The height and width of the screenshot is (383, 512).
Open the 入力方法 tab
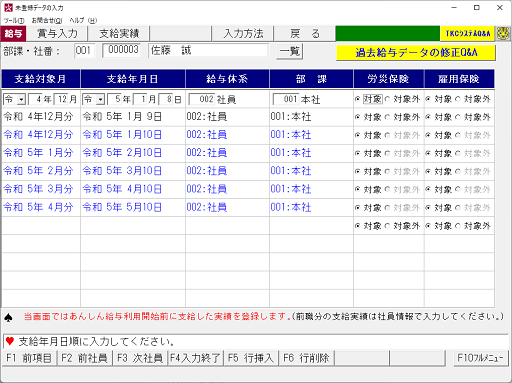click(243, 33)
